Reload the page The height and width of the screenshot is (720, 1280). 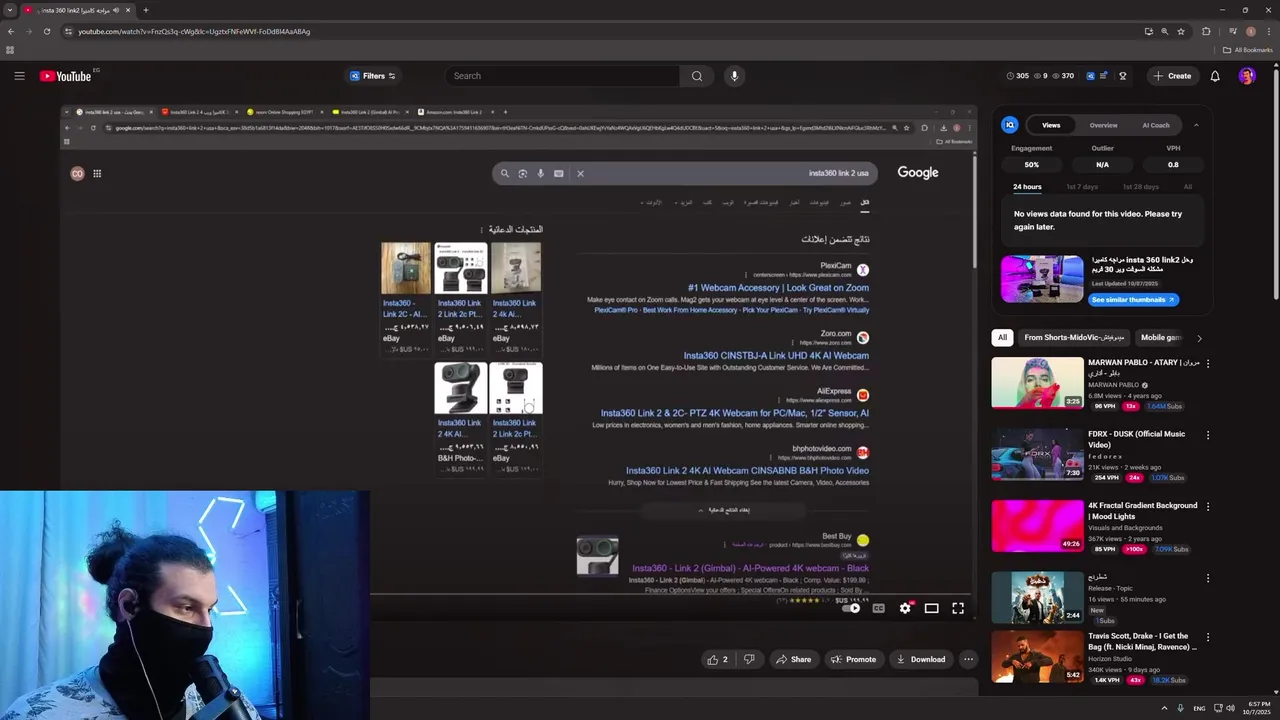(x=47, y=31)
